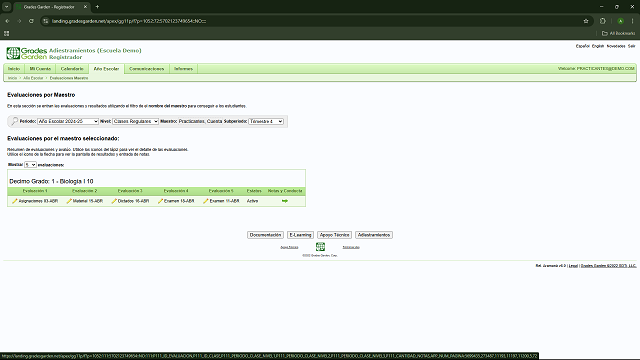Bookmark this page with the star icon

(x=586, y=21)
